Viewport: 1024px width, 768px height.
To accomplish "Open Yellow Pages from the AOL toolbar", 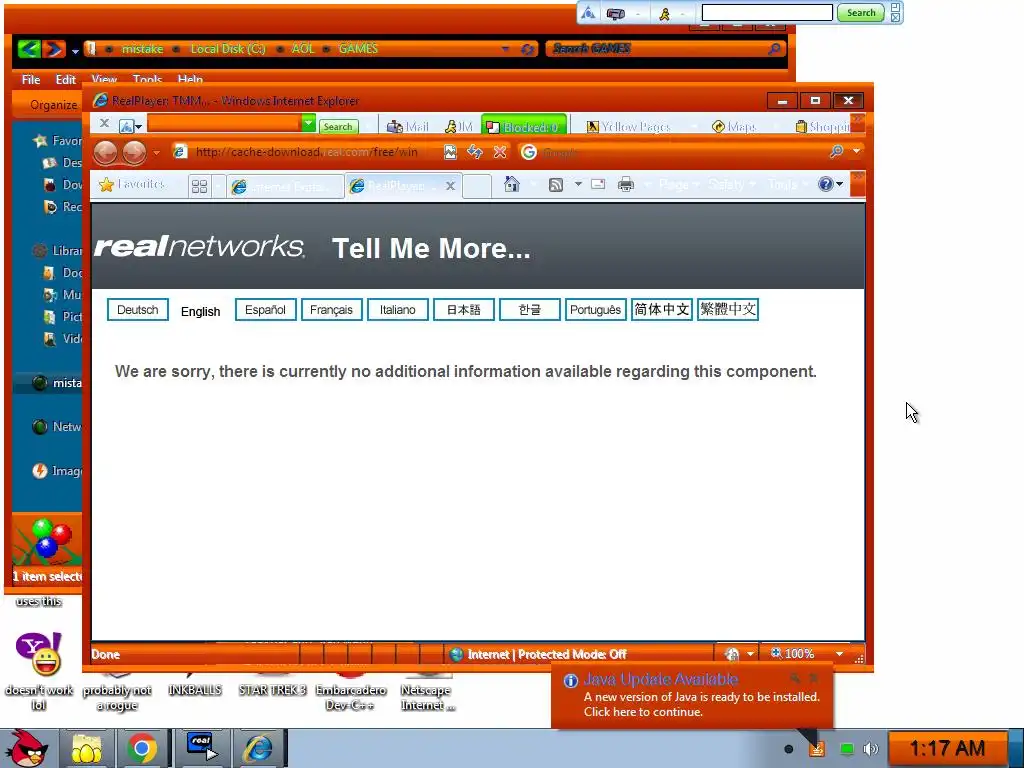I will (628, 127).
